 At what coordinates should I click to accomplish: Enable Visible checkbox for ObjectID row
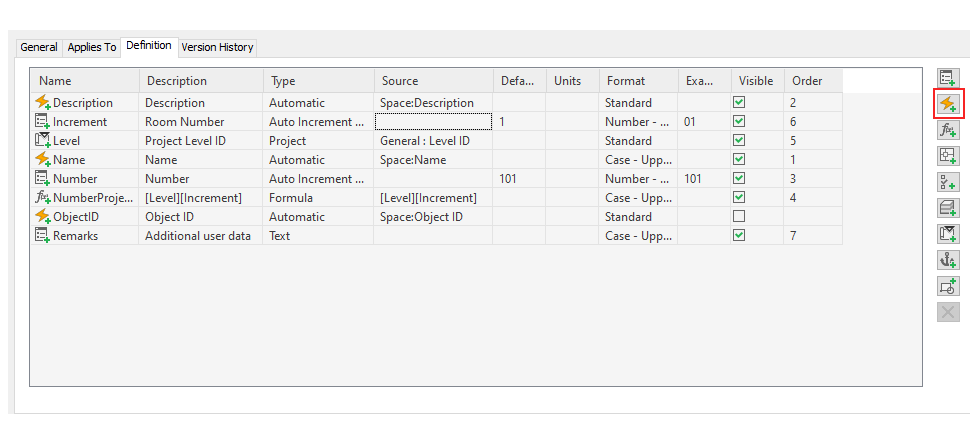[739, 217]
